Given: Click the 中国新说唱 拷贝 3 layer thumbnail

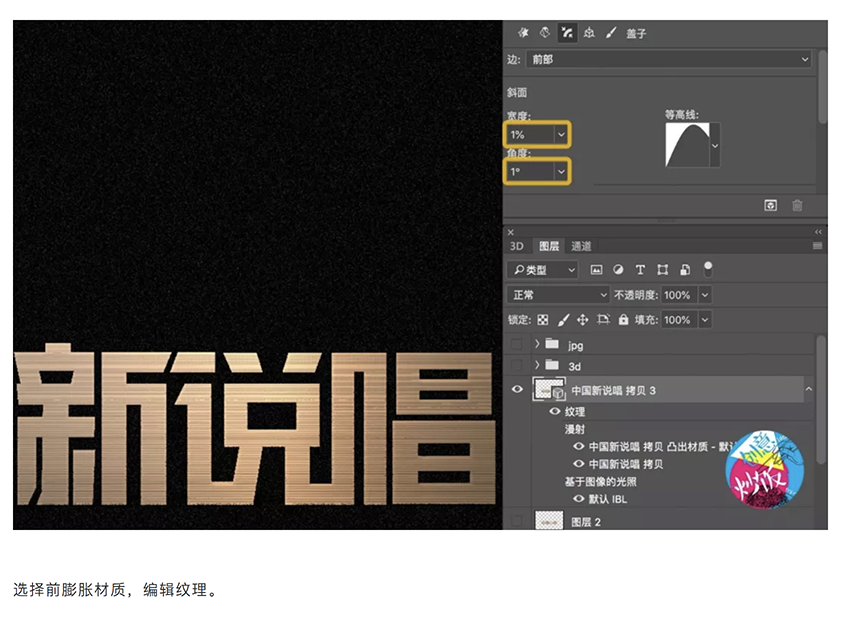Looking at the screenshot, I should [x=548, y=389].
